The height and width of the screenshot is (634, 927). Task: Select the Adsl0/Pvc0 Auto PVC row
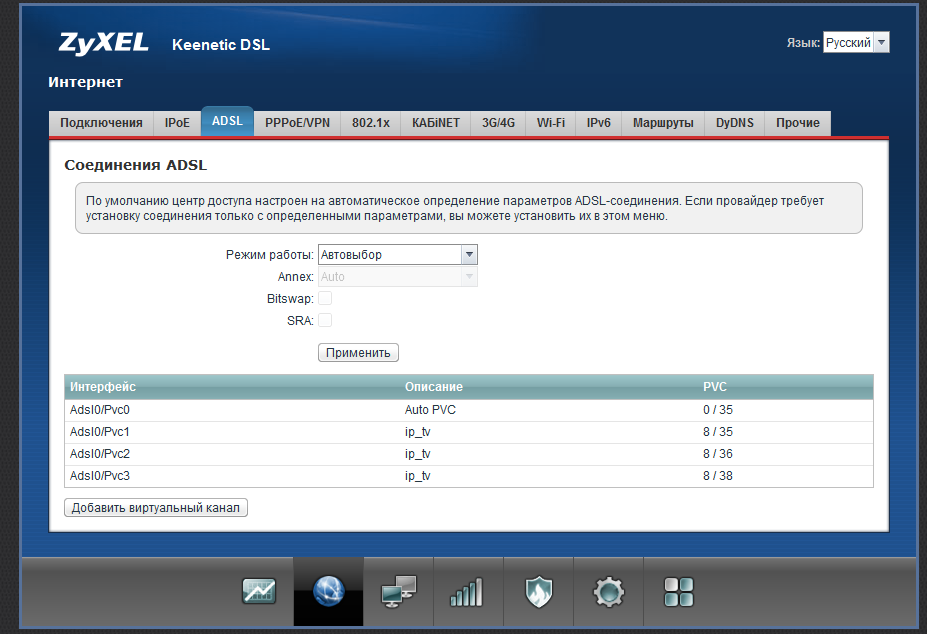468,410
